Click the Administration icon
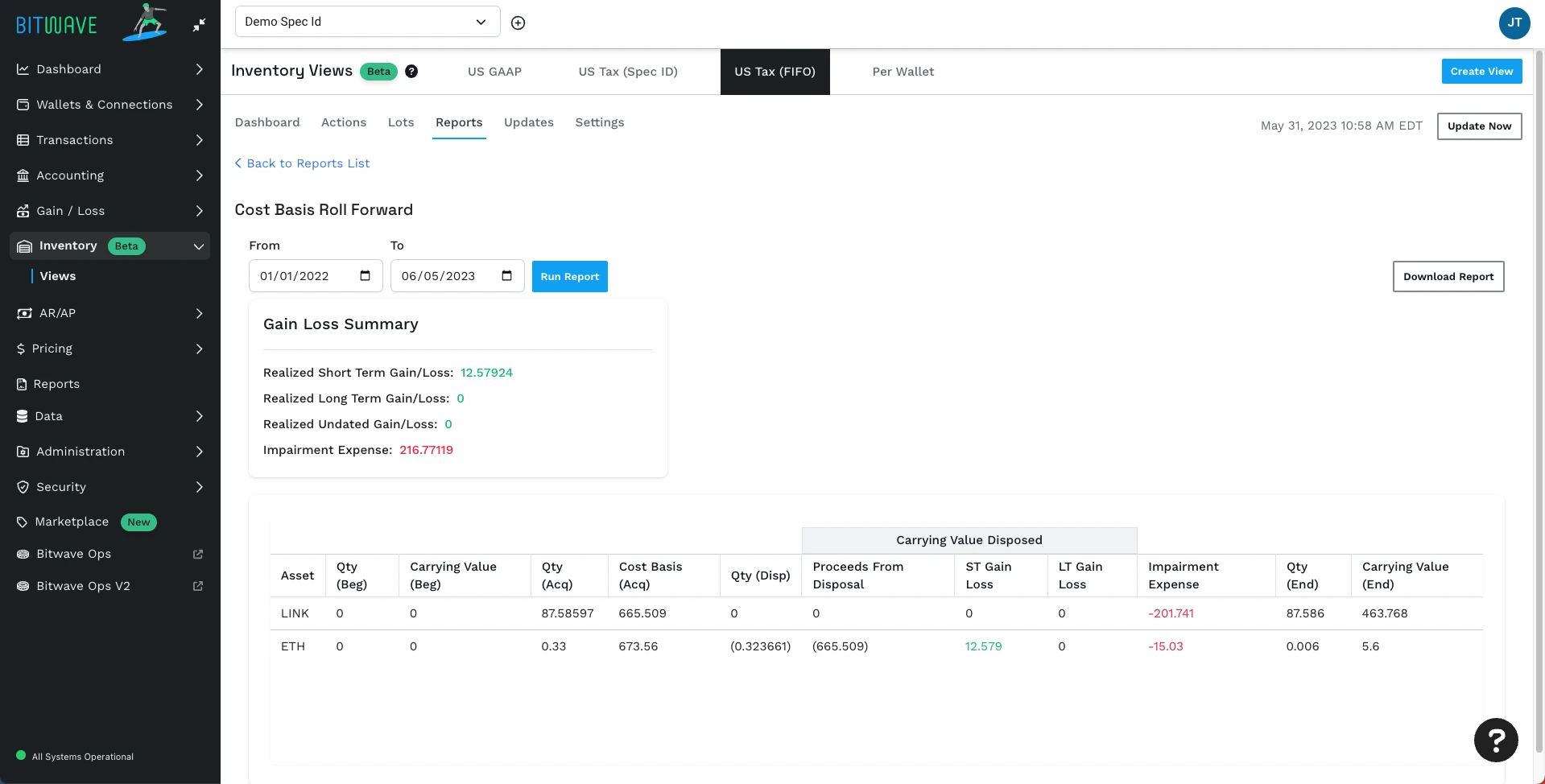 [23, 452]
